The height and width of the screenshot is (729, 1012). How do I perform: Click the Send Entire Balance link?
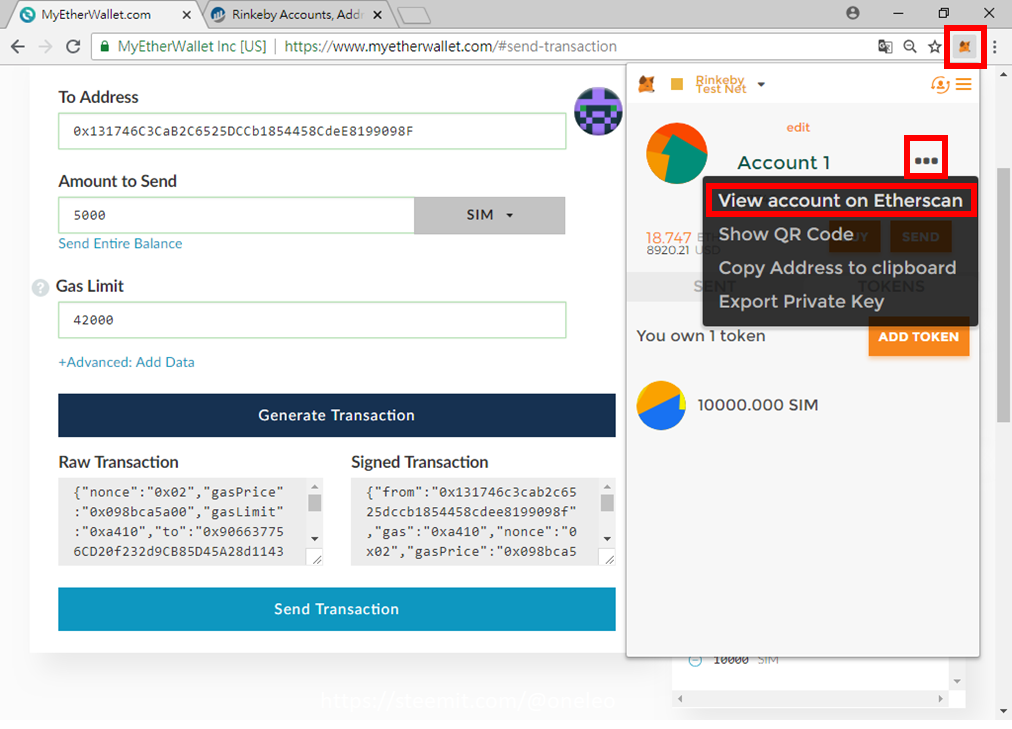pyautogui.click(x=120, y=244)
